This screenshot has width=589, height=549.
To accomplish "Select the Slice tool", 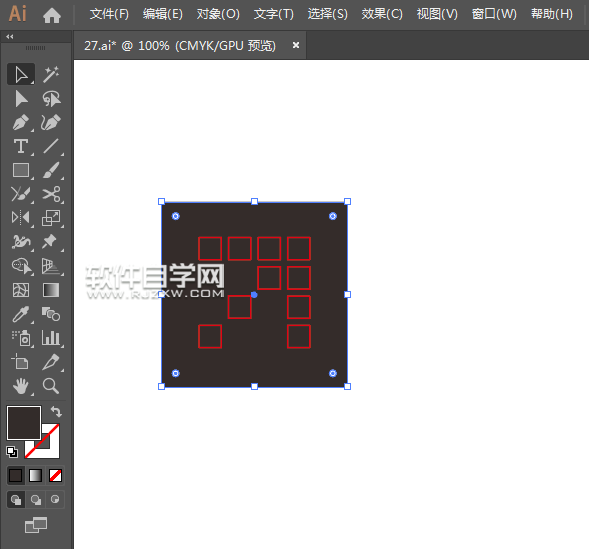I will tap(51, 362).
